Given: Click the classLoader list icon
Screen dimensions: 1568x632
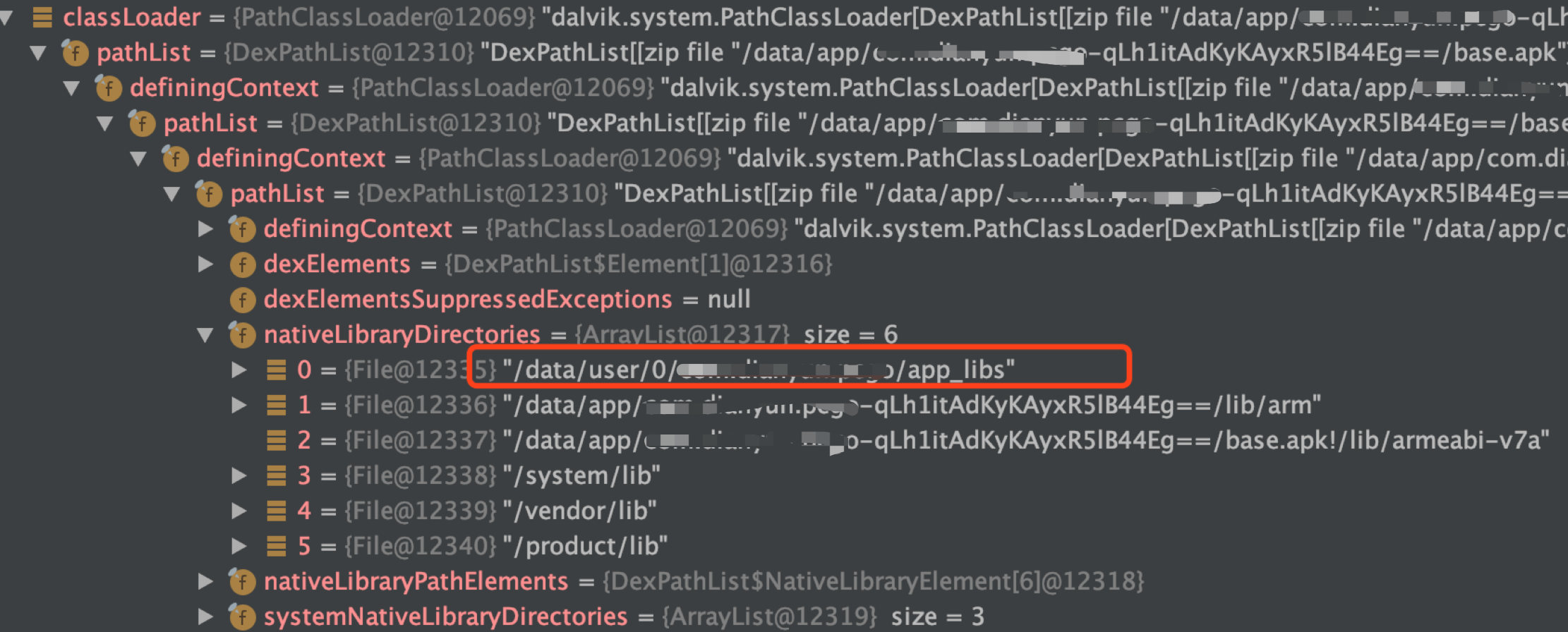Looking at the screenshot, I should click(42, 17).
